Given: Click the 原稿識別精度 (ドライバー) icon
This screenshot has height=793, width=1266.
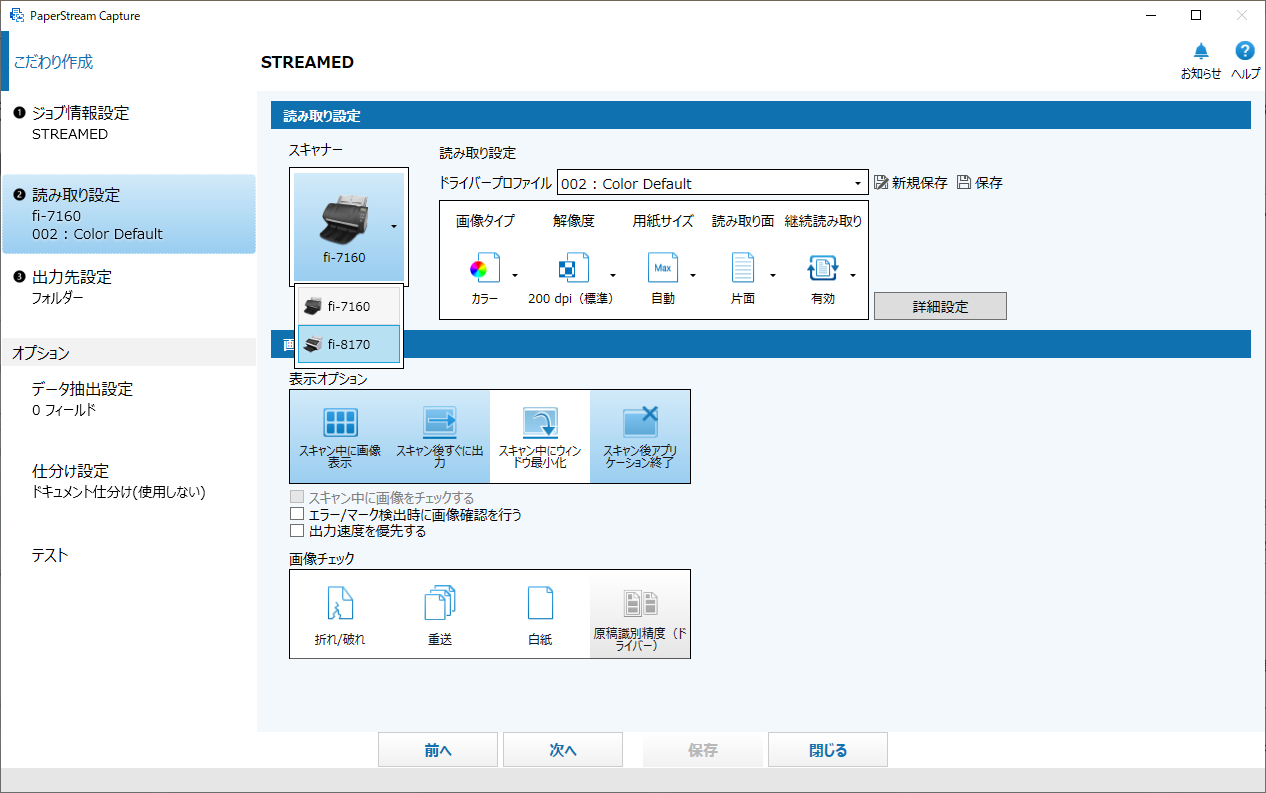Looking at the screenshot, I should click(x=640, y=603).
